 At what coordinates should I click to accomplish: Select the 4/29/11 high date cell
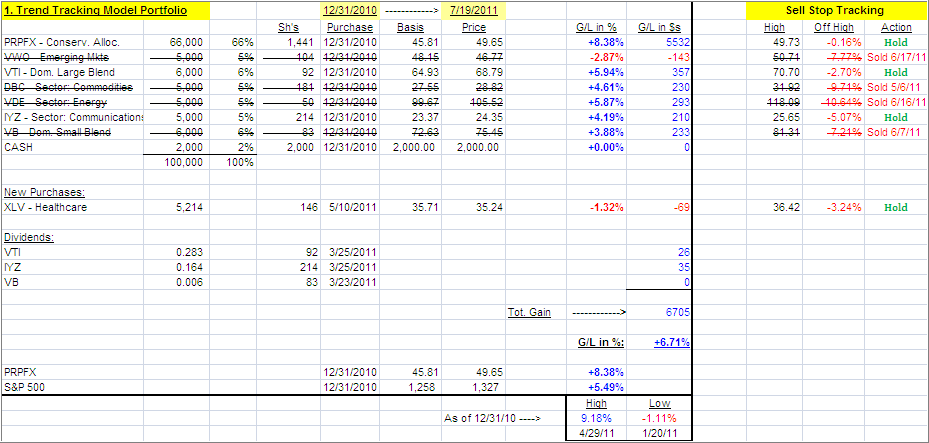click(x=597, y=433)
